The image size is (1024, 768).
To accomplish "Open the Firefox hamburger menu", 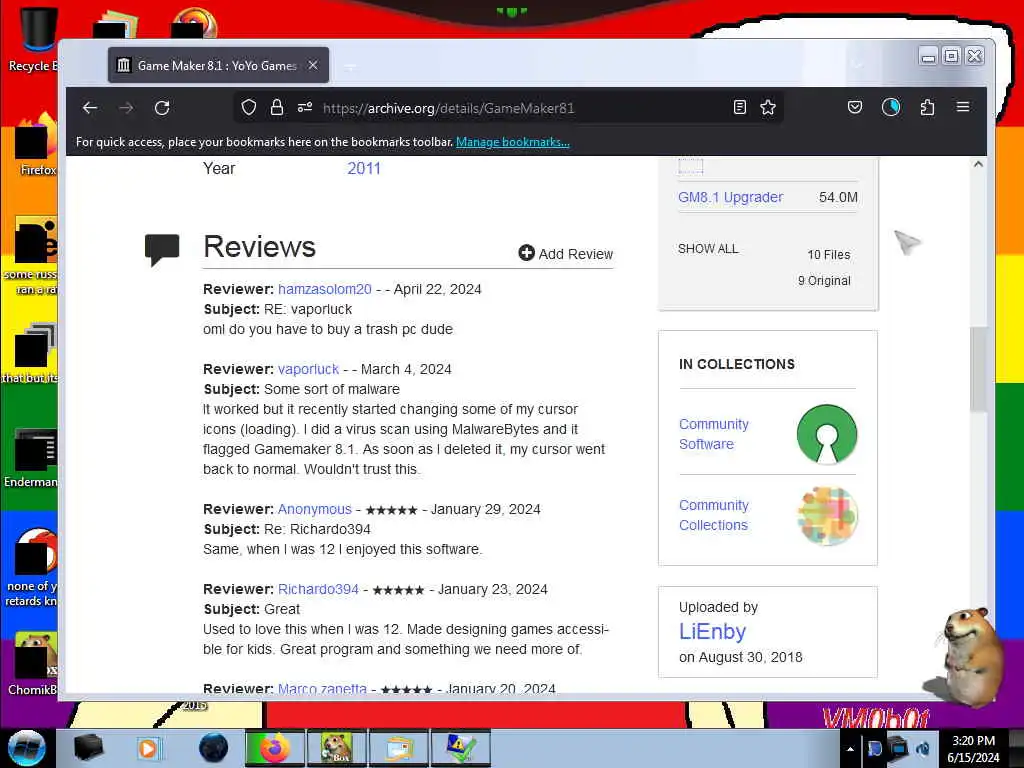I will click(963, 106).
